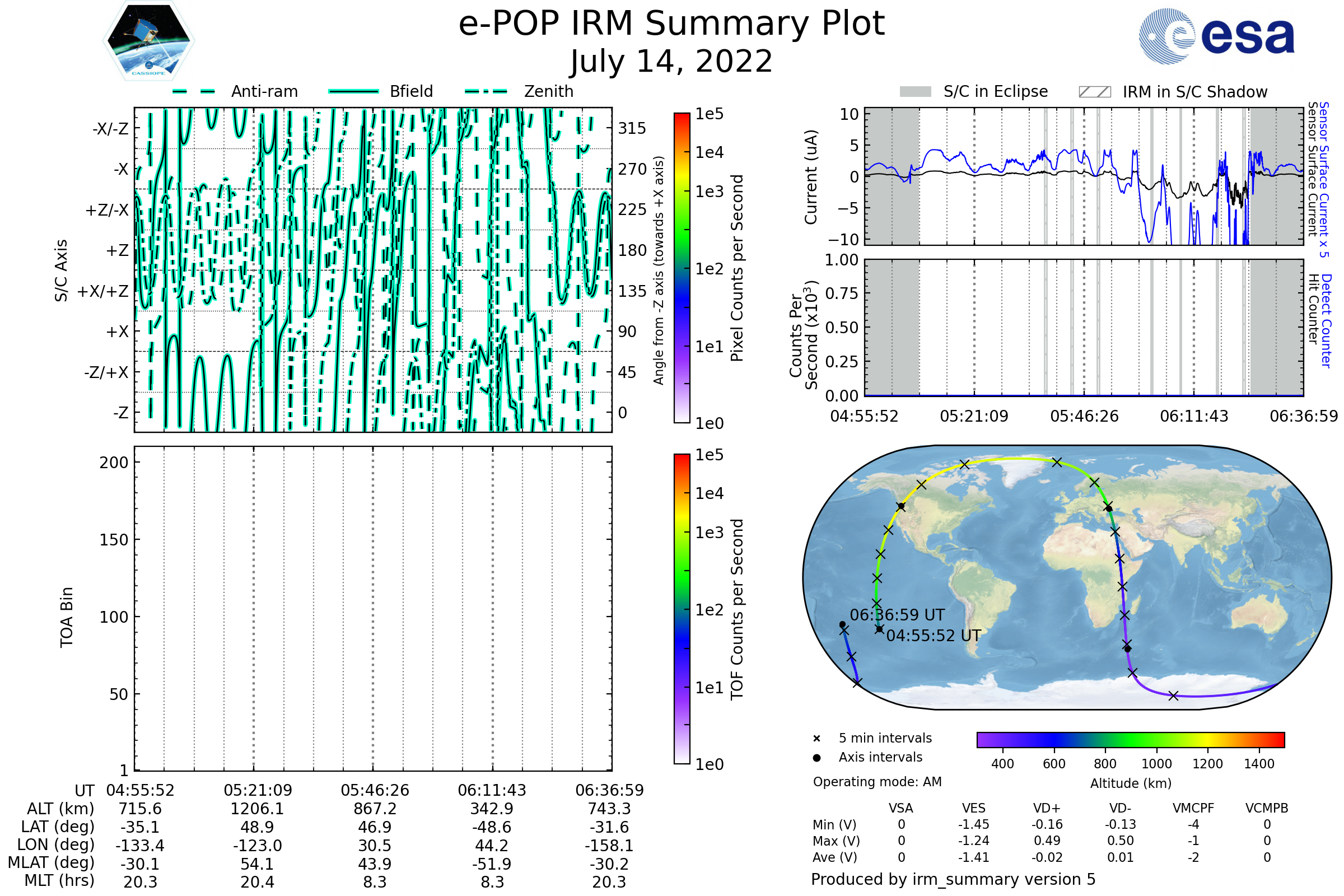
Task: Click the Anti-ram dashed legend line
Action: 194,91
